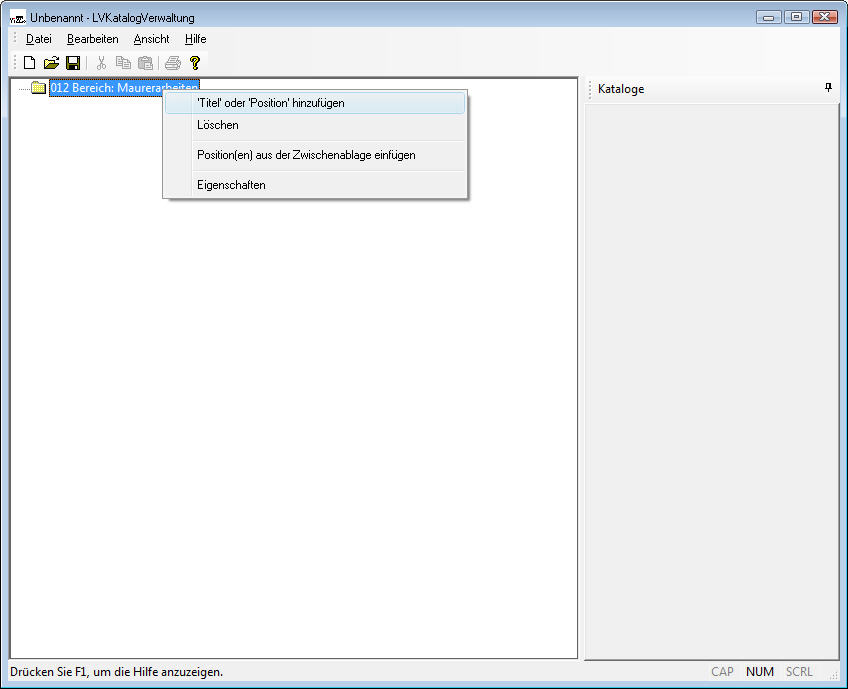
Task: Click the yellow question mark Help icon
Action: [x=195, y=63]
